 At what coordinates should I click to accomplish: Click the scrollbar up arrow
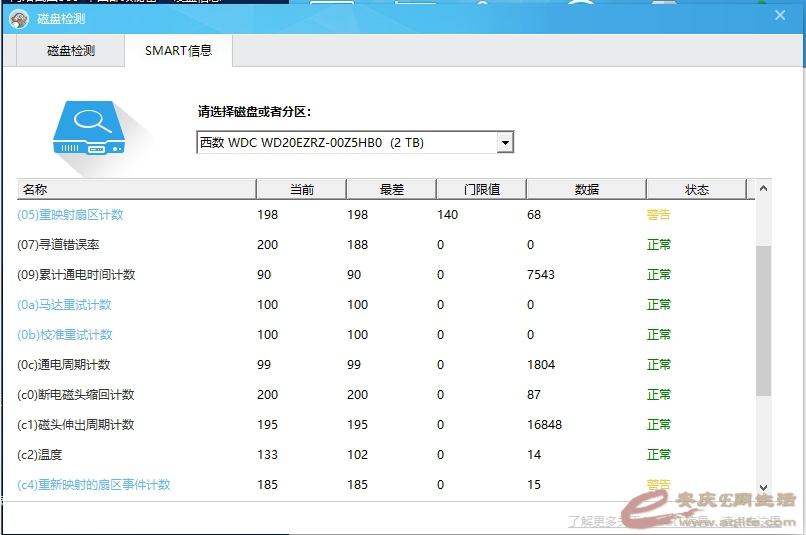764,189
